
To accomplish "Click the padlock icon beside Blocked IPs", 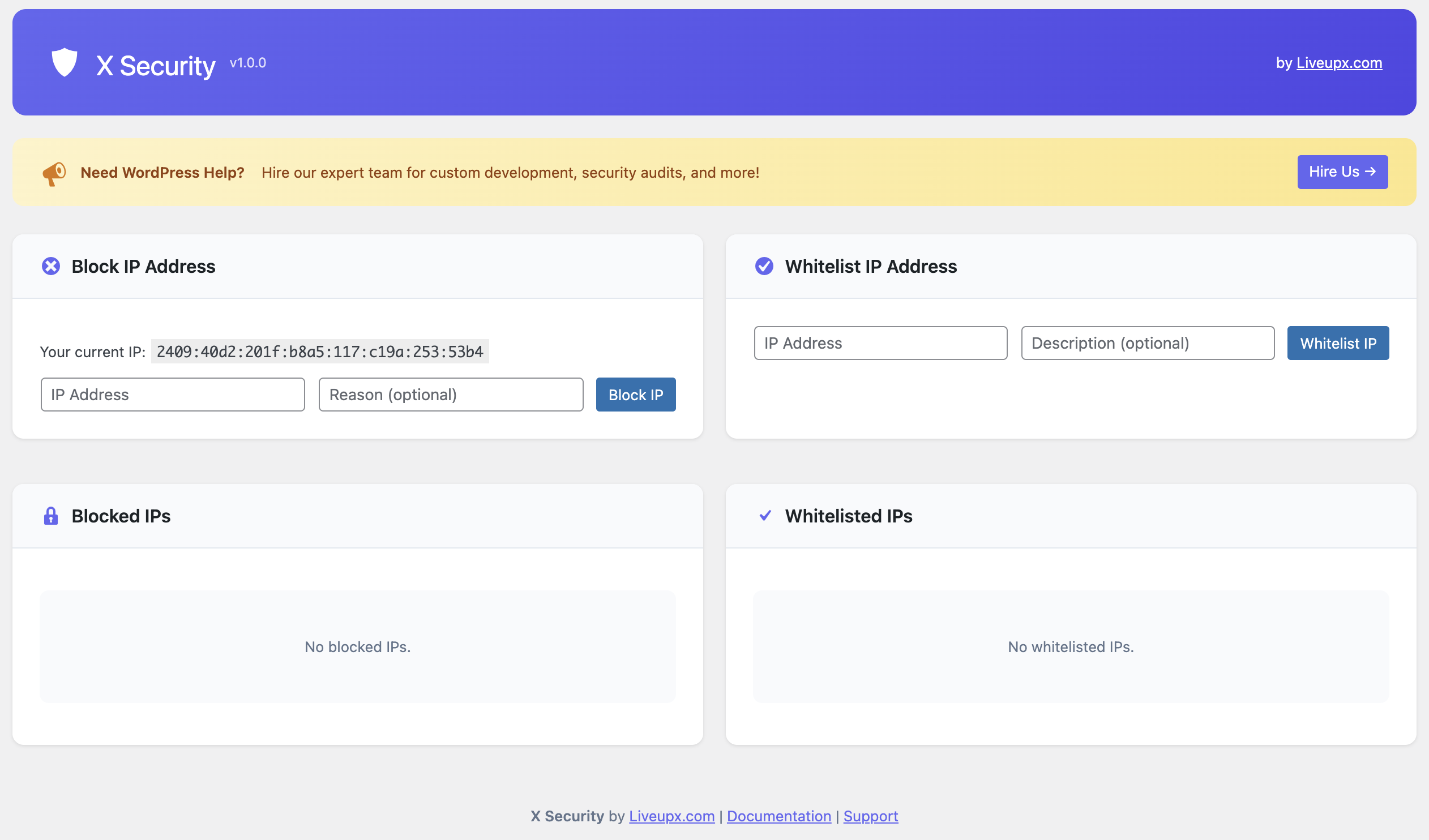I will (51, 516).
